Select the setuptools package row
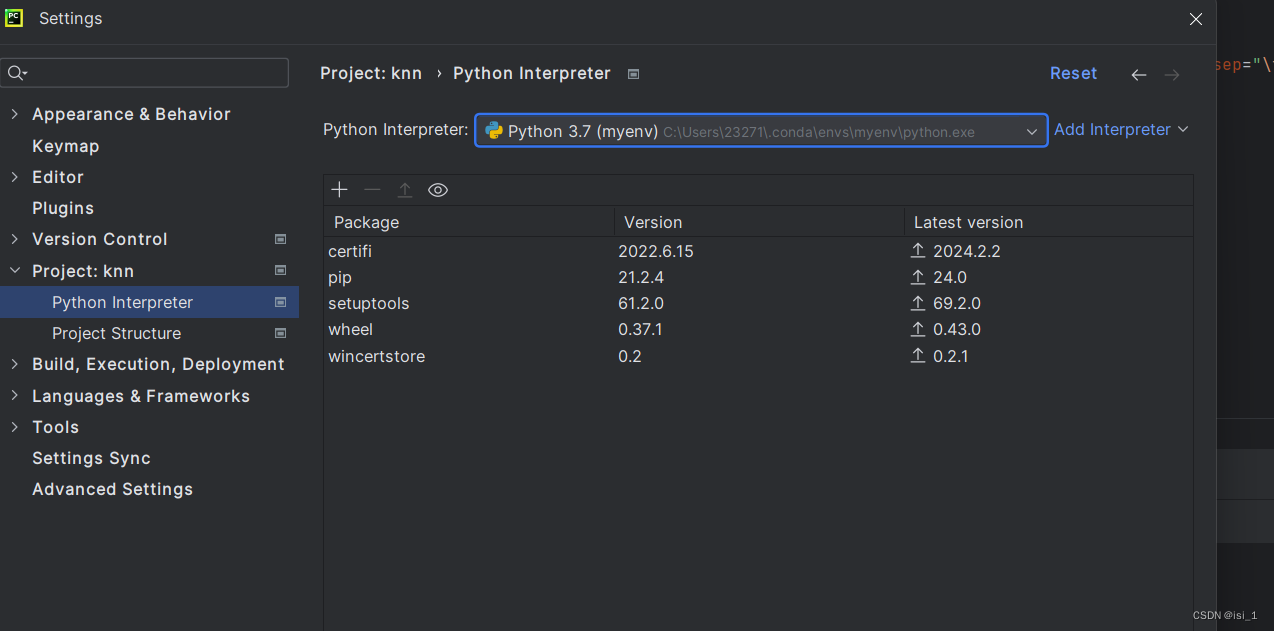This screenshot has height=631, width=1274. coord(369,303)
